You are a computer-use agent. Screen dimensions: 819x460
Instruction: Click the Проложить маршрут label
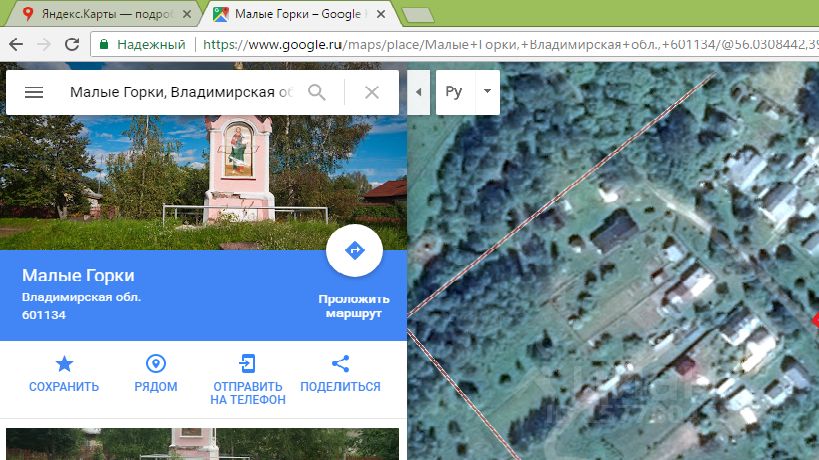coord(354,306)
